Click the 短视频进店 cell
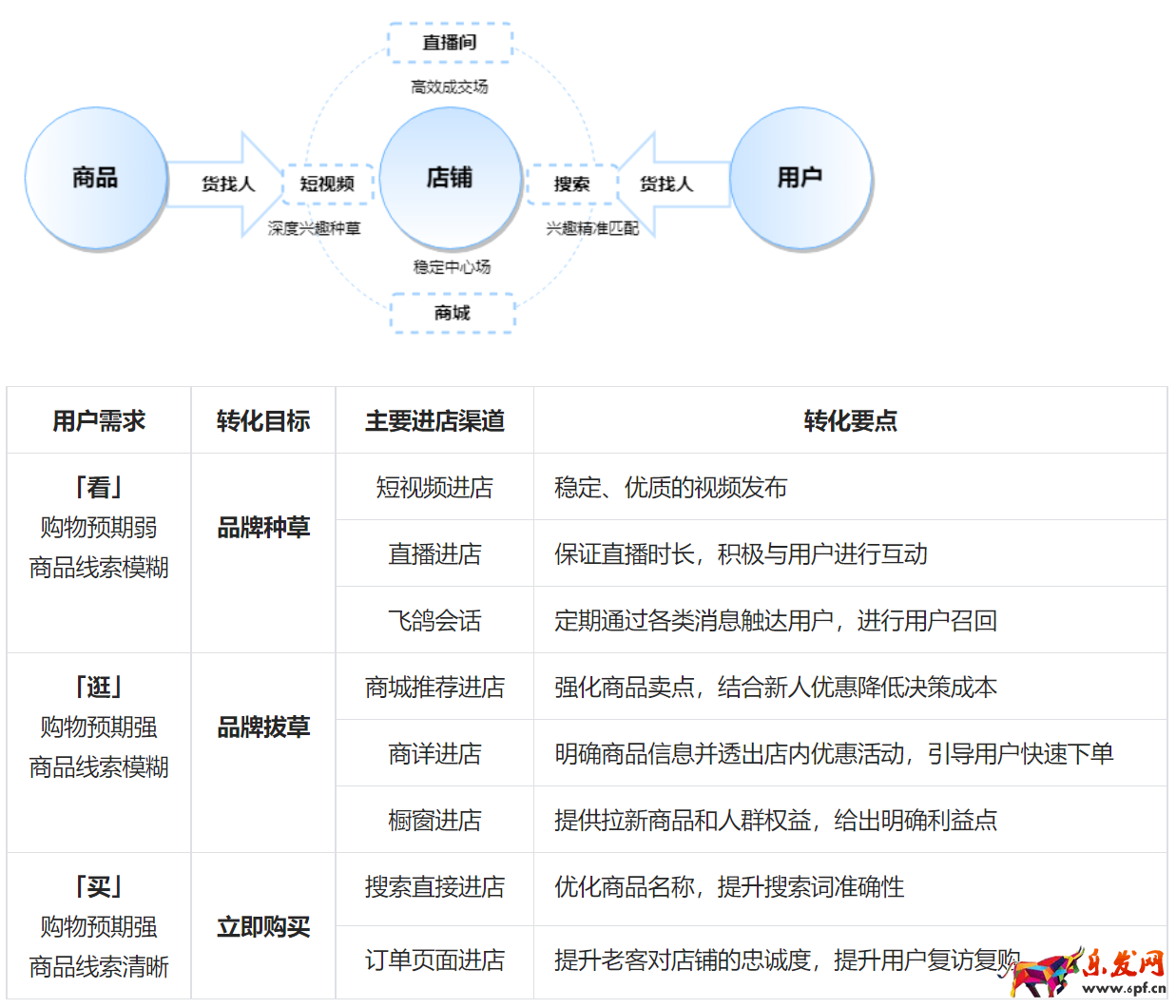Image resolution: width=1176 pixels, height=1008 pixels. [x=434, y=487]
